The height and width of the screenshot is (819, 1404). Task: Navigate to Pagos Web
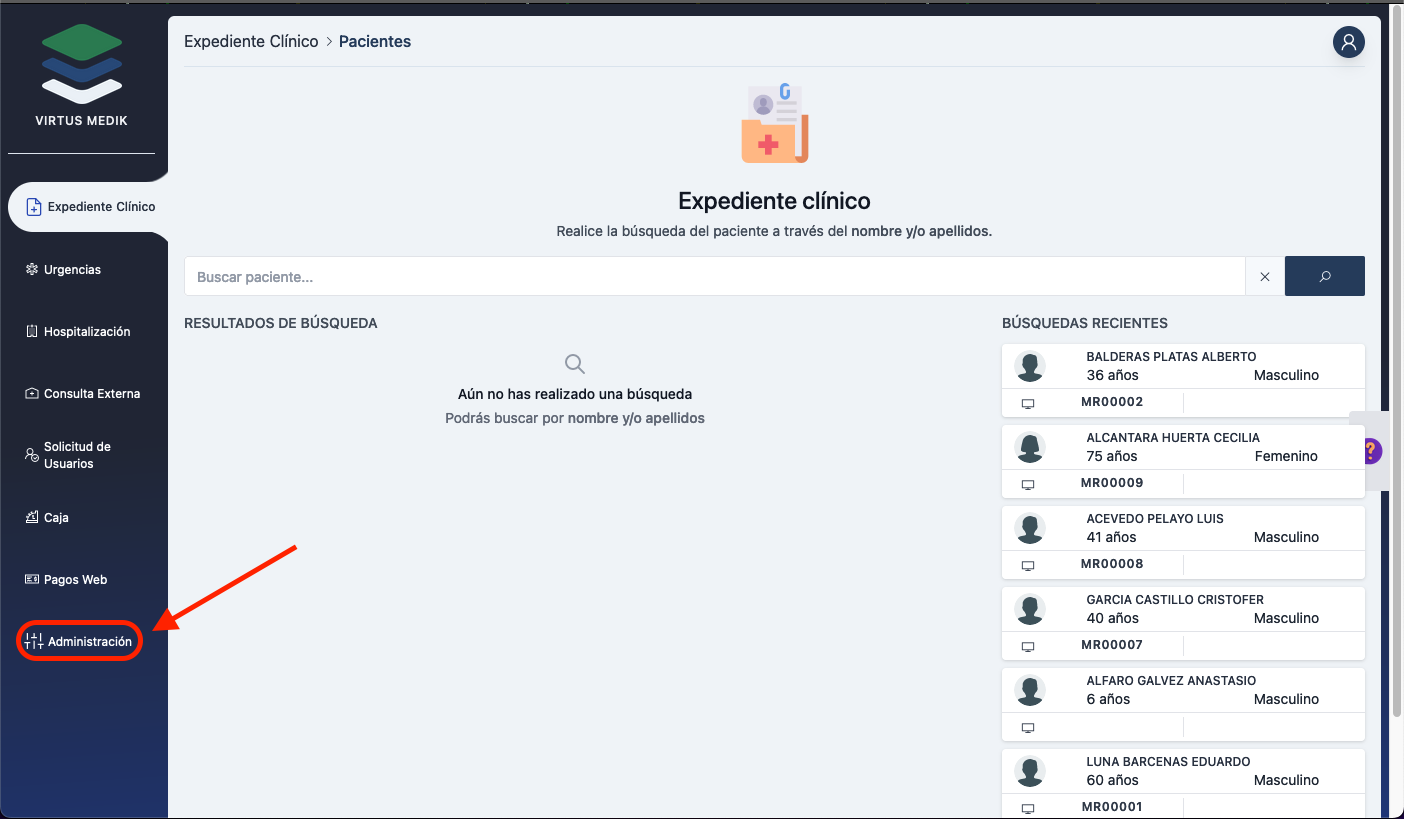(75, 580)
